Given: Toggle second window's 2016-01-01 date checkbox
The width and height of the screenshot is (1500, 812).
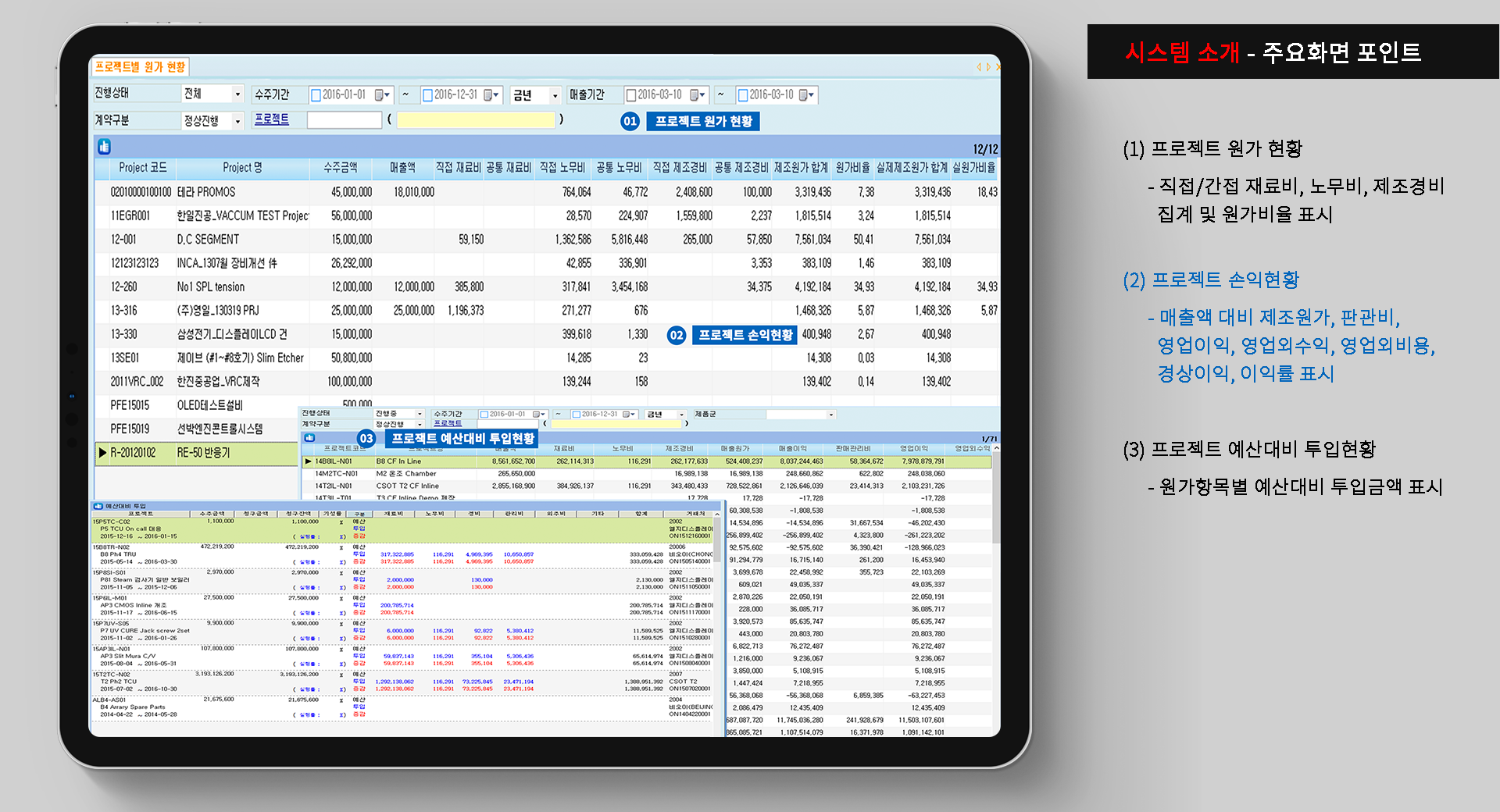Looking at the screenshot, I should (x=484, y=415).
